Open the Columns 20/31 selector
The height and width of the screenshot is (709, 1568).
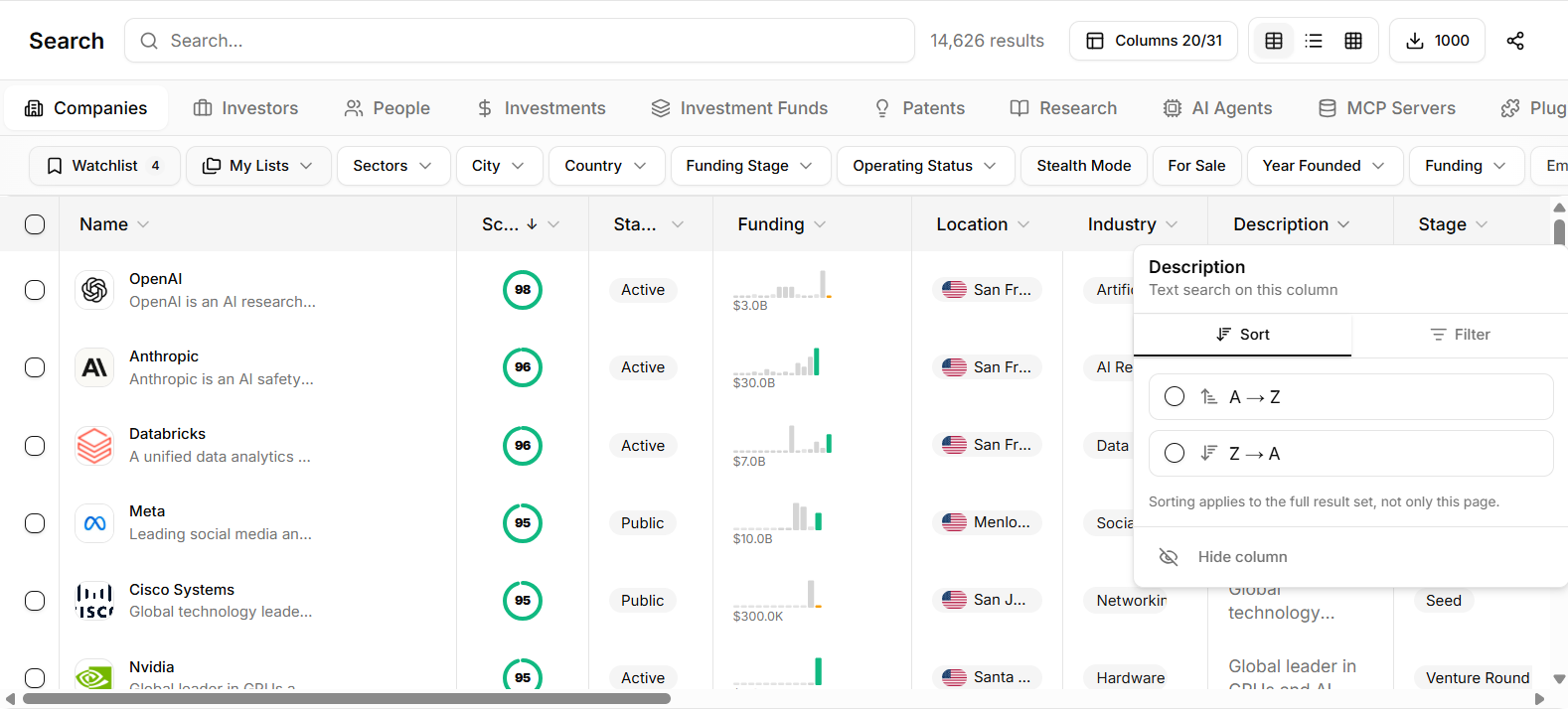1154,41
